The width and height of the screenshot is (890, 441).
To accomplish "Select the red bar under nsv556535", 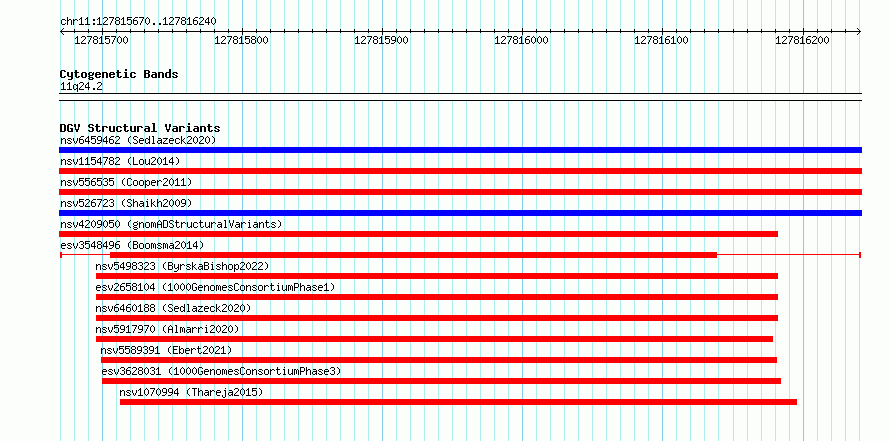I will point(460,192).
